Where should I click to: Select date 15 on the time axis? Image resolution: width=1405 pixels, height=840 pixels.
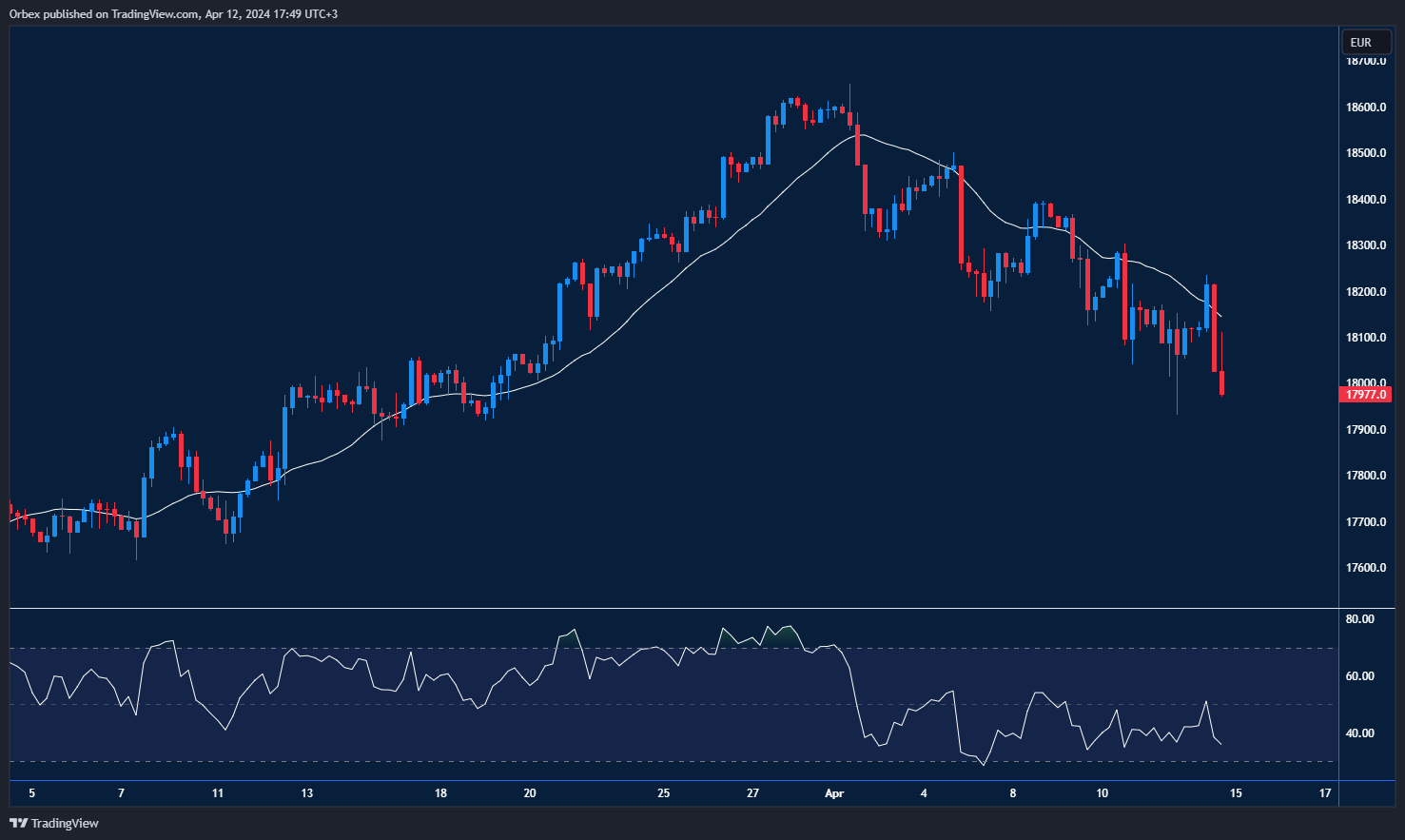1236,793
